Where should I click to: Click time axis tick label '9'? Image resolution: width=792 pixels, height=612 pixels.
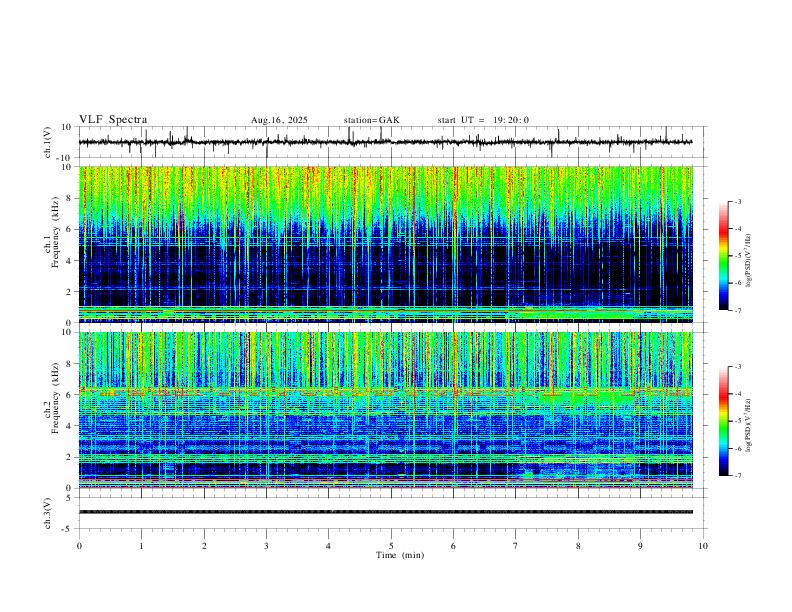640,546
